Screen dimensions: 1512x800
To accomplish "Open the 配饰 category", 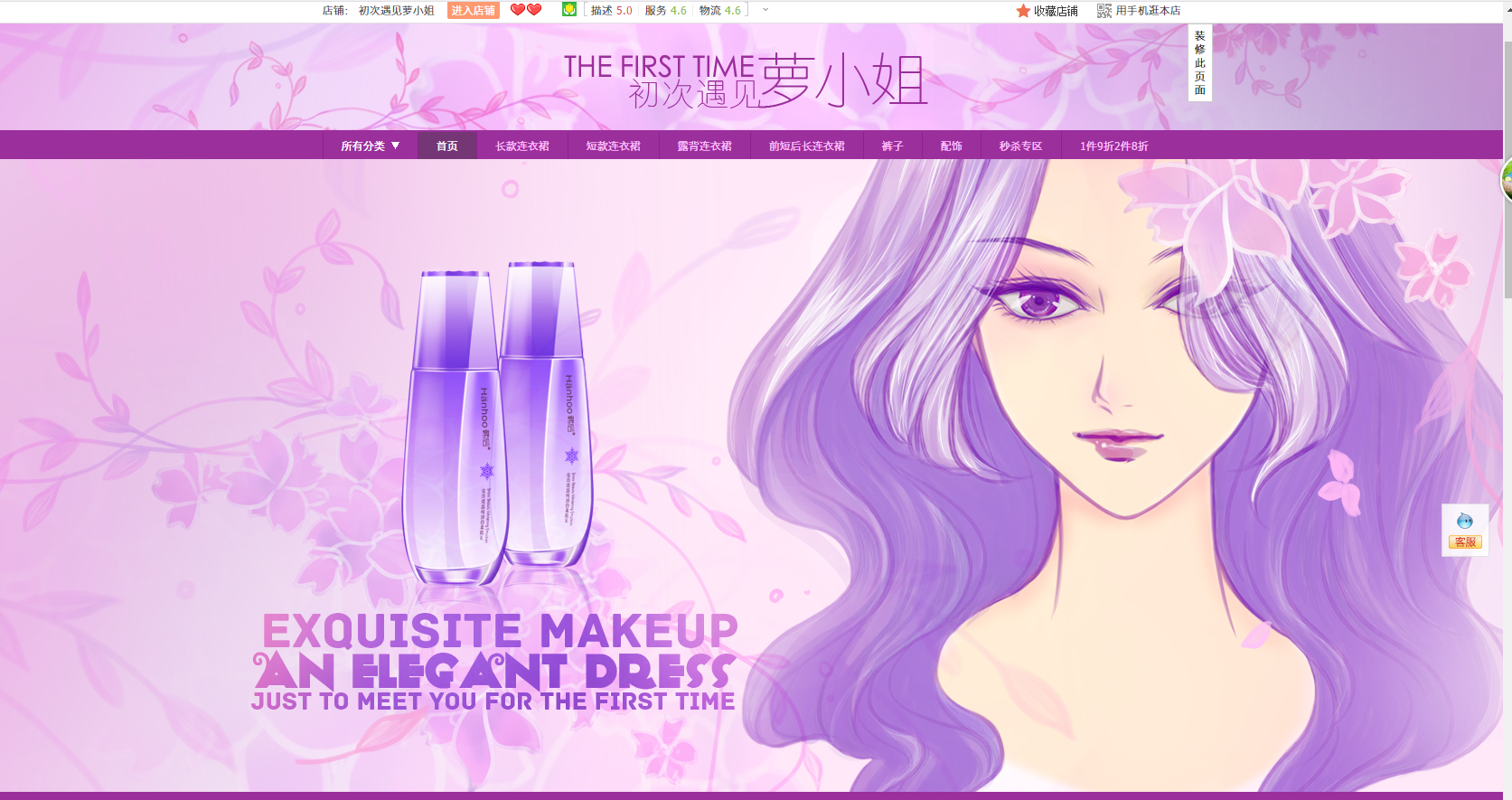I will point(952,146).
